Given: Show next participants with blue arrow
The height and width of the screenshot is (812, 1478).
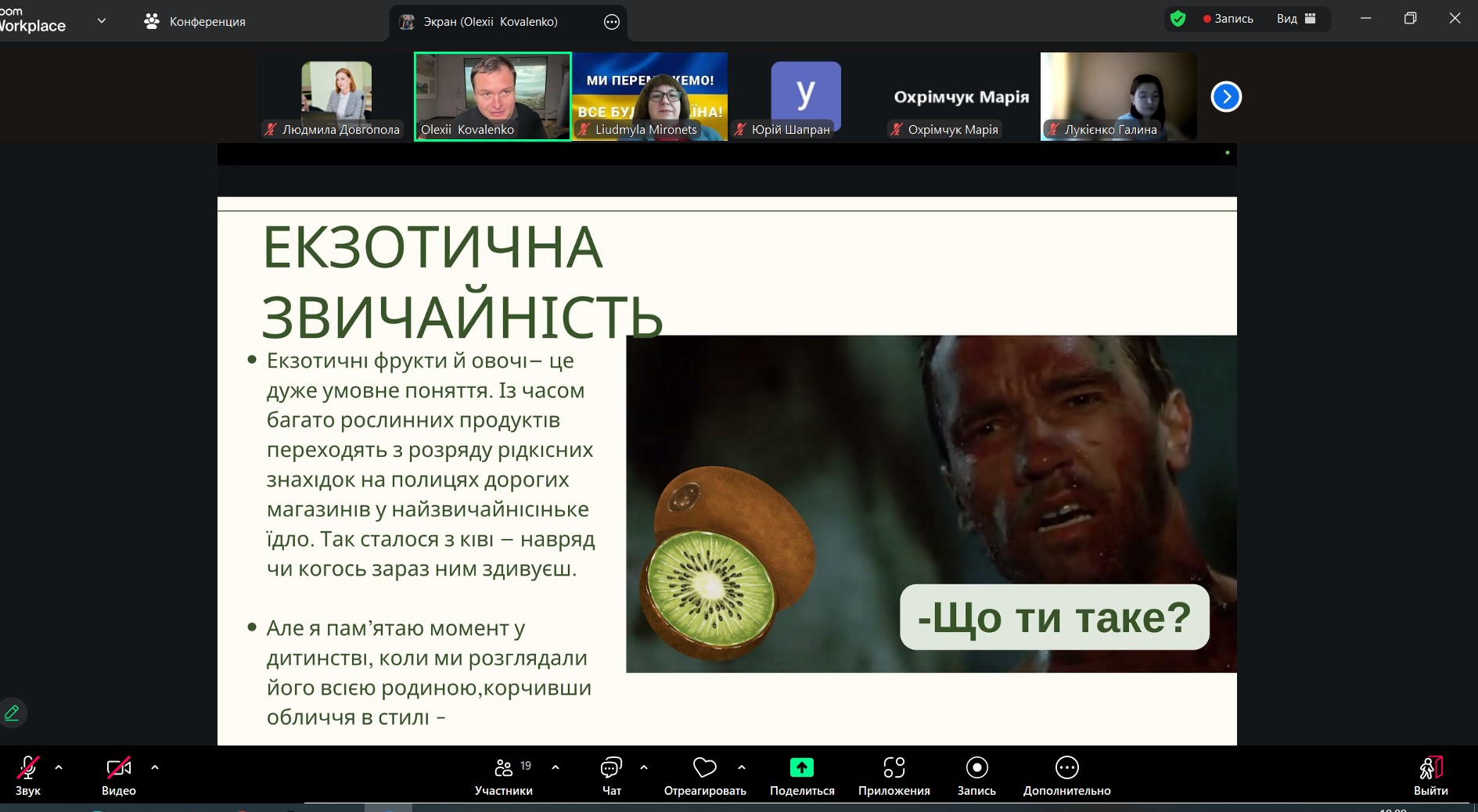Looking at the screenshot, I should click(x=1226, y=97).
